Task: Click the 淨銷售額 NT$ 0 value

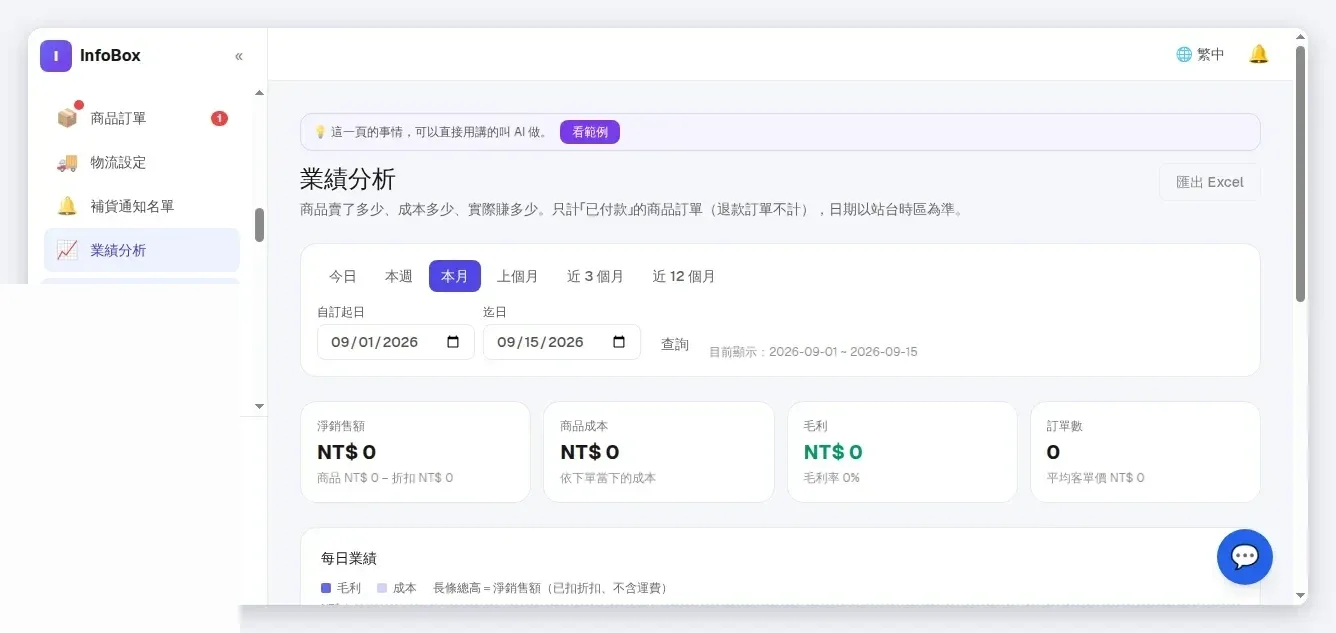Action: click(x=347, y=452)
